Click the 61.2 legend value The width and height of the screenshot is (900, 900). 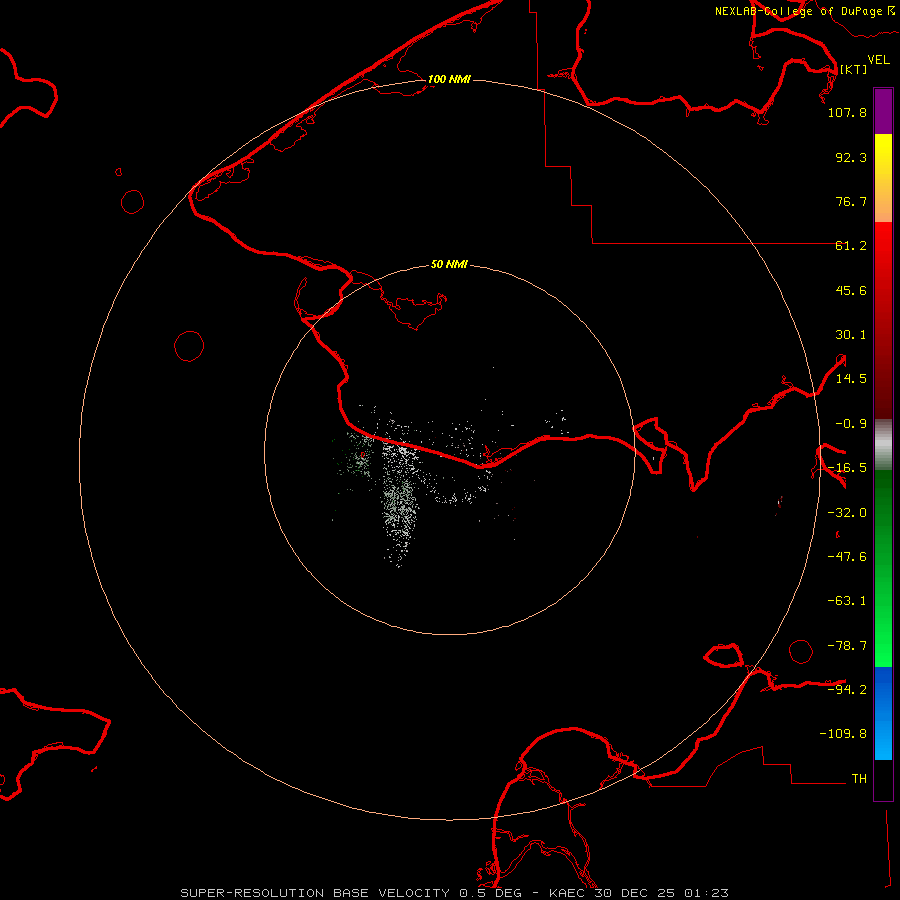(x=851, y=246)
